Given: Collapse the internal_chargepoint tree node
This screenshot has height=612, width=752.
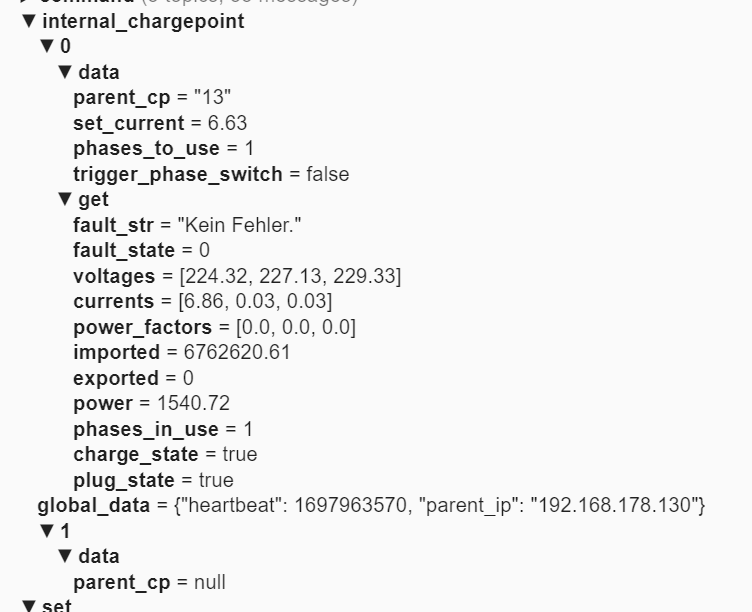Looking at the screenshot, I should pyautogui.click(x=29, y=21).
